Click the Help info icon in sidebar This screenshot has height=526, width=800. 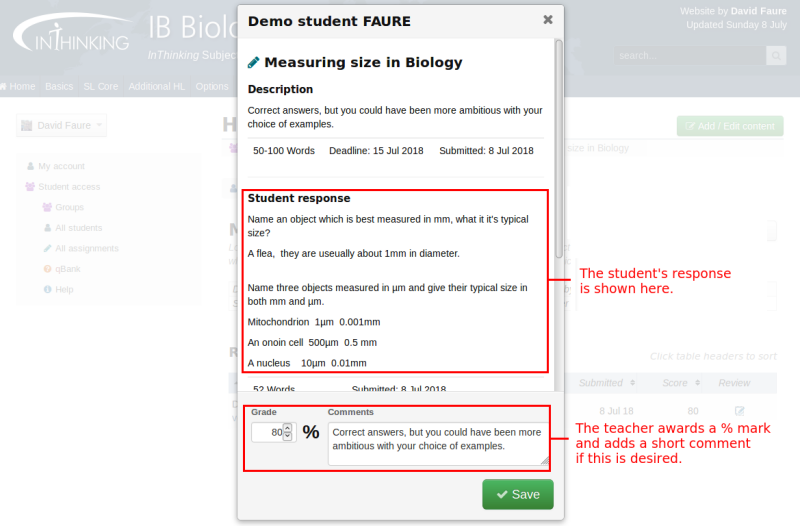tap(47, 290)
